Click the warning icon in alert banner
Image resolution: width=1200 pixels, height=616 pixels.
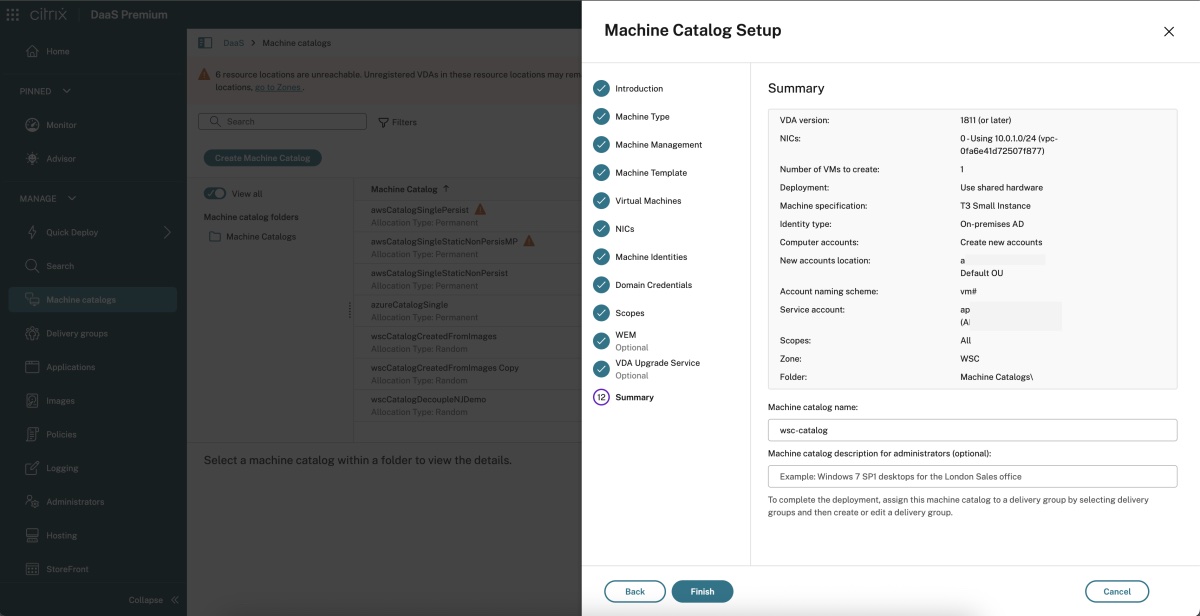click(x=204, y=74)
